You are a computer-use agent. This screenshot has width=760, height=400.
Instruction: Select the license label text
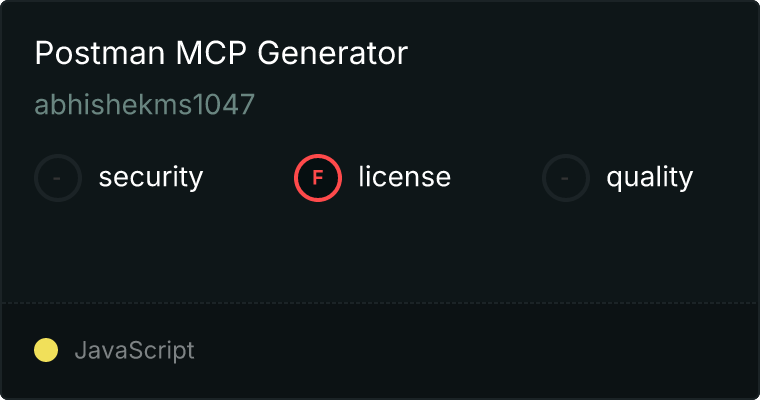tap(405, 176)
